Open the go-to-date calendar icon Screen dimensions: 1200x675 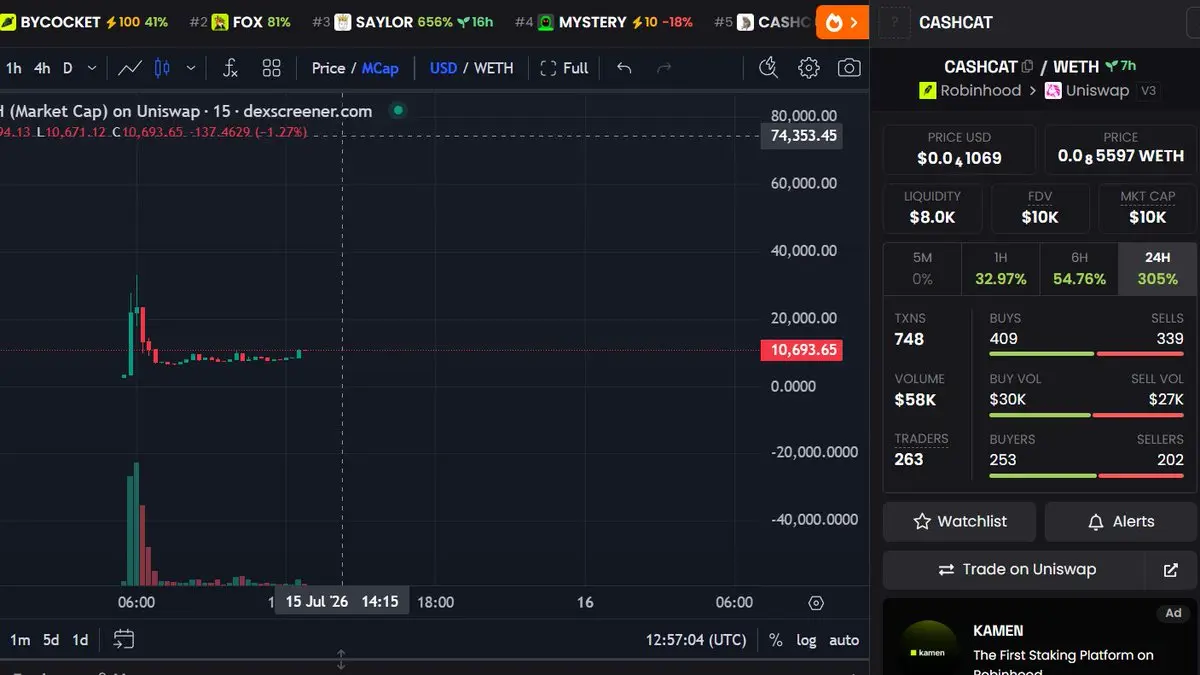(124, 639)
